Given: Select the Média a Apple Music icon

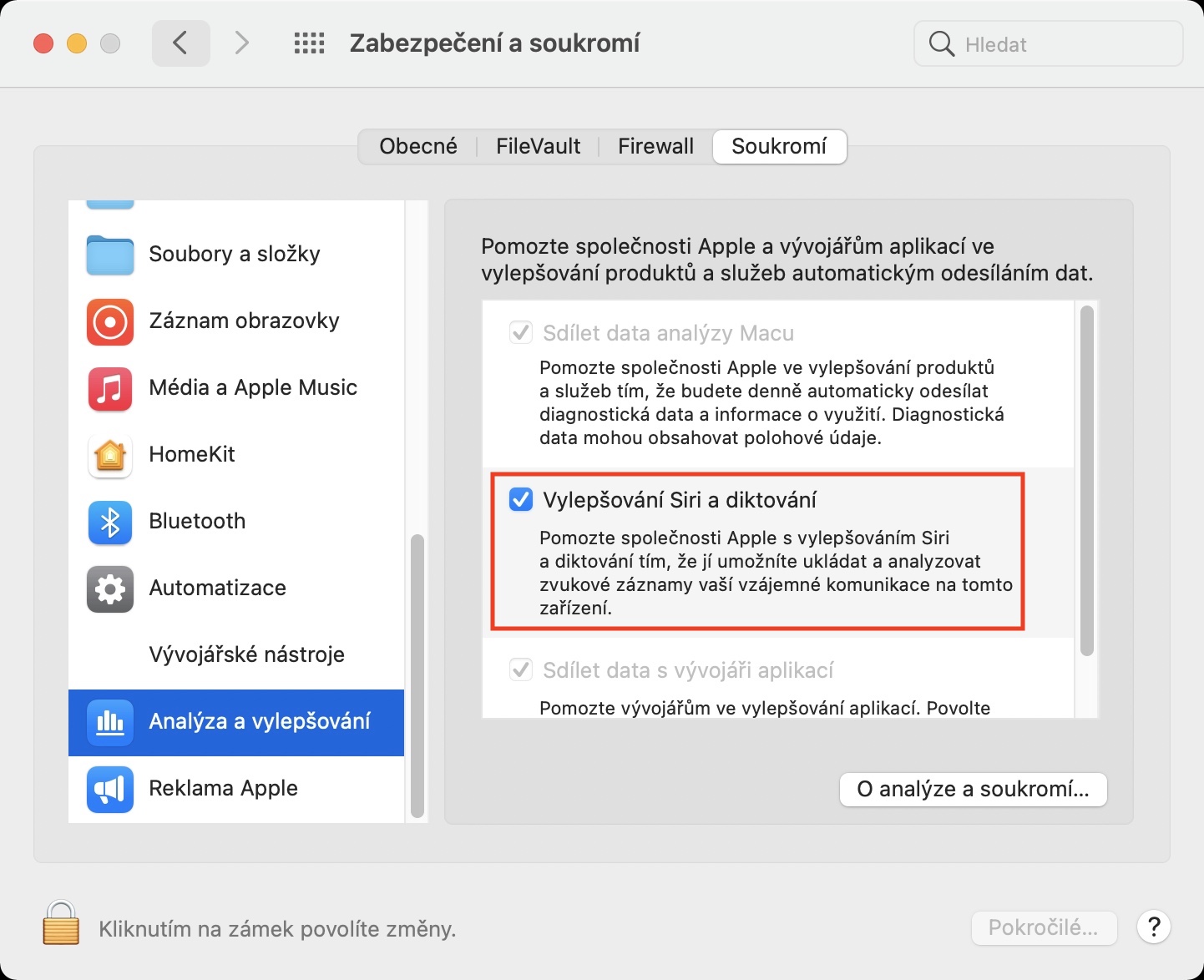Looking at the screenshot, I should coord(110,388).
